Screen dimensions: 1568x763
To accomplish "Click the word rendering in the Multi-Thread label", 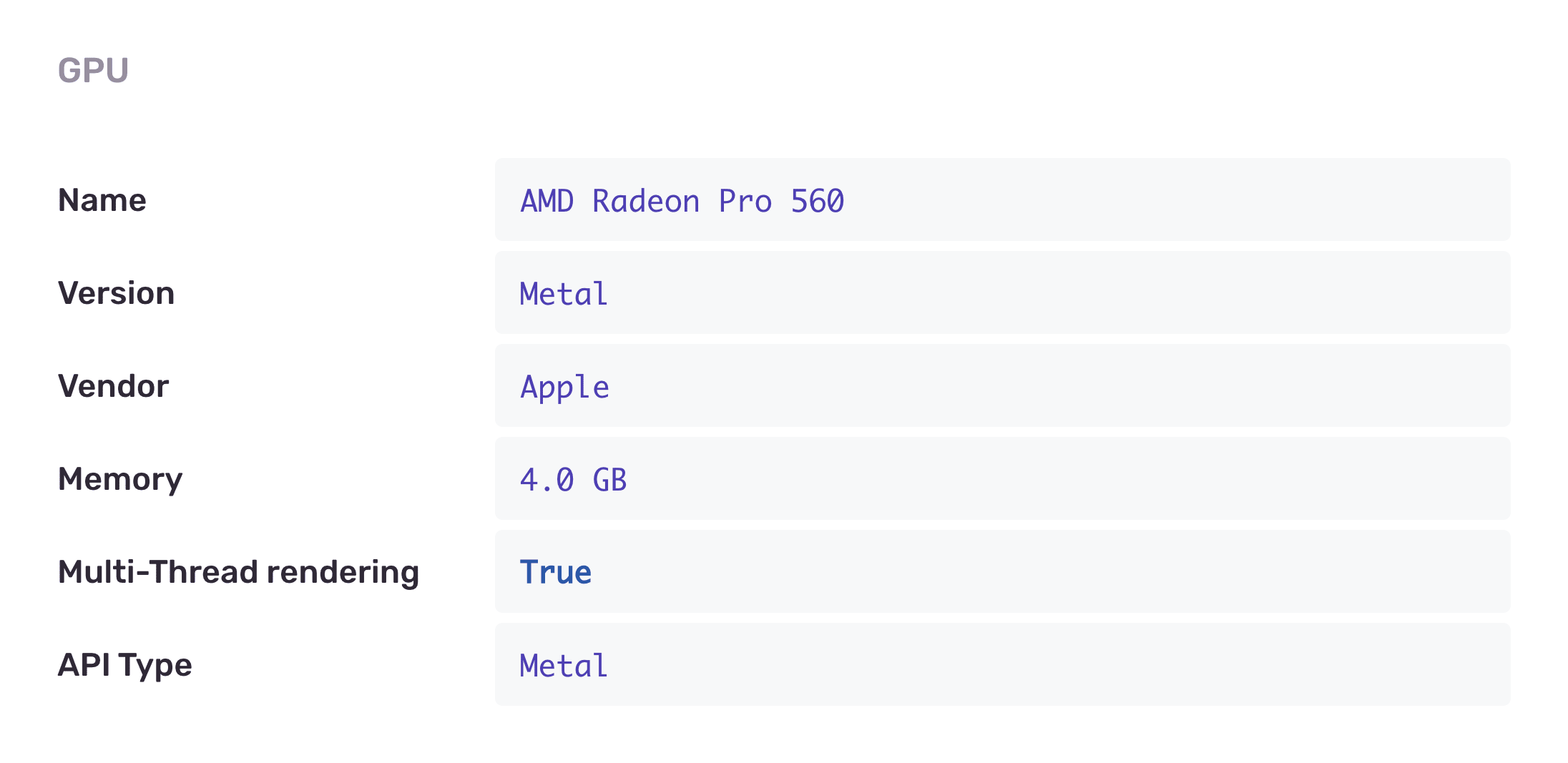I will (343, 572).
